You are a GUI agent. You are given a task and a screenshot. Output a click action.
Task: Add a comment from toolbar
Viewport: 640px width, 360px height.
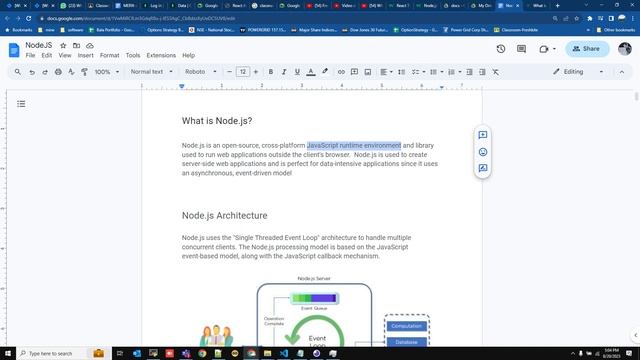tap(354, 72)
